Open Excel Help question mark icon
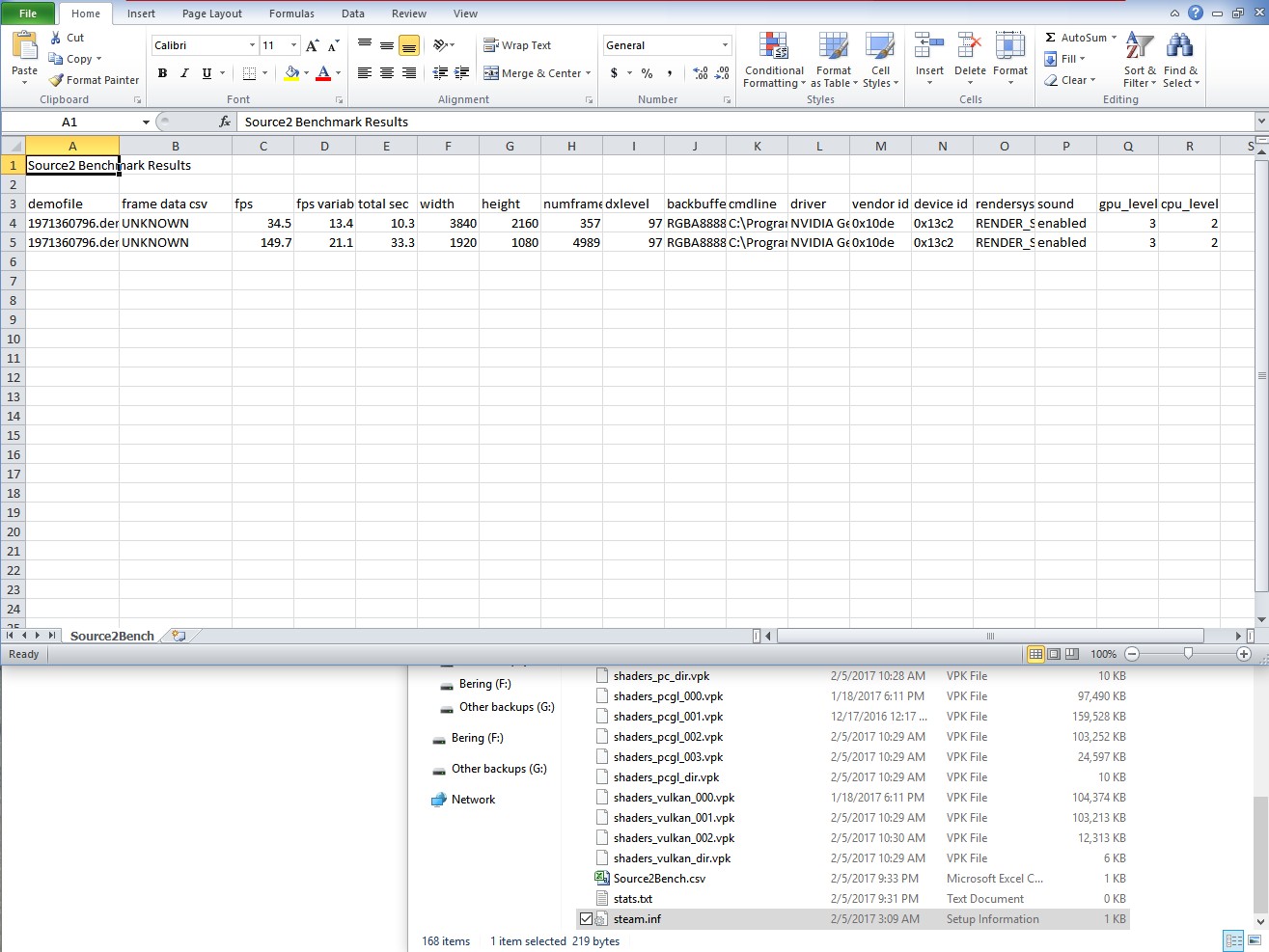The height and width of the screenshot is (952, 1269). (x=1196, y=13)
